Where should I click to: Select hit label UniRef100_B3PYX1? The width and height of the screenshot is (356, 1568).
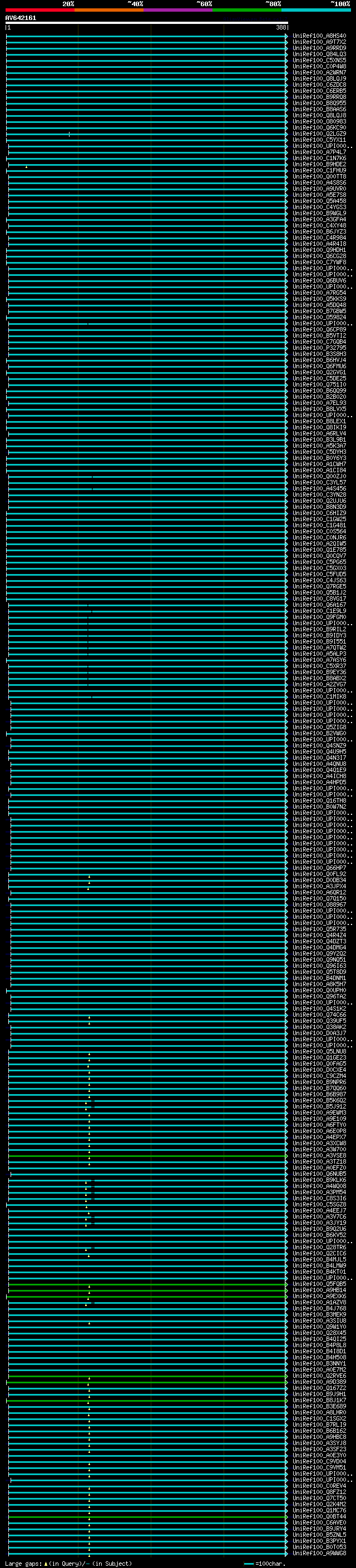click(x=319, y=1541)
